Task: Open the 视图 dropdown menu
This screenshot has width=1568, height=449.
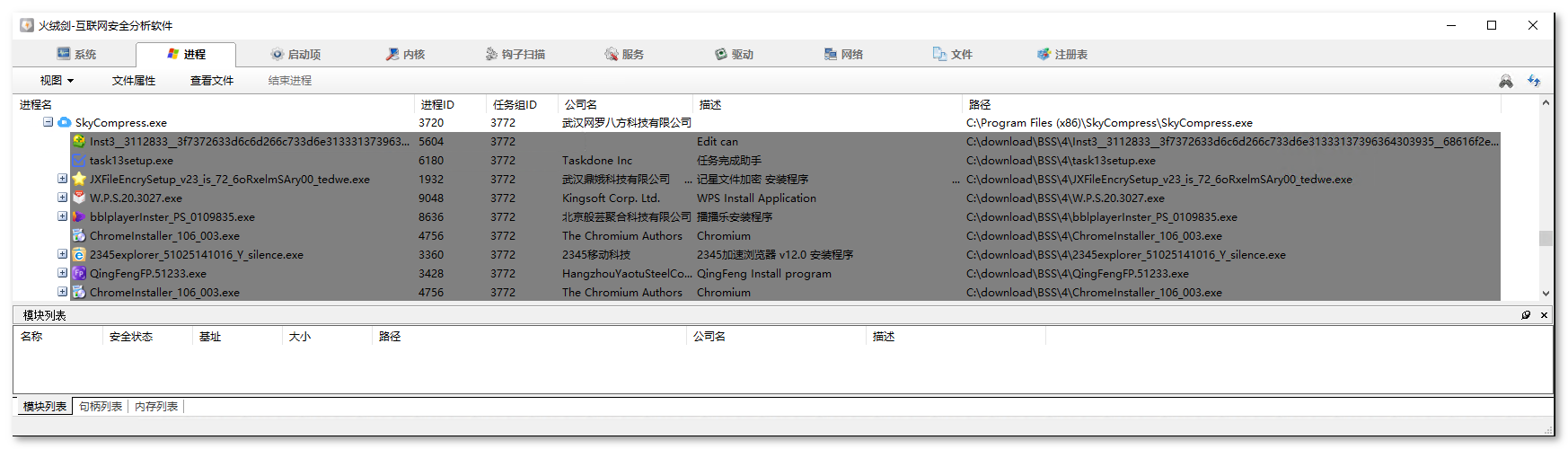Action: [x=57, y=81]
